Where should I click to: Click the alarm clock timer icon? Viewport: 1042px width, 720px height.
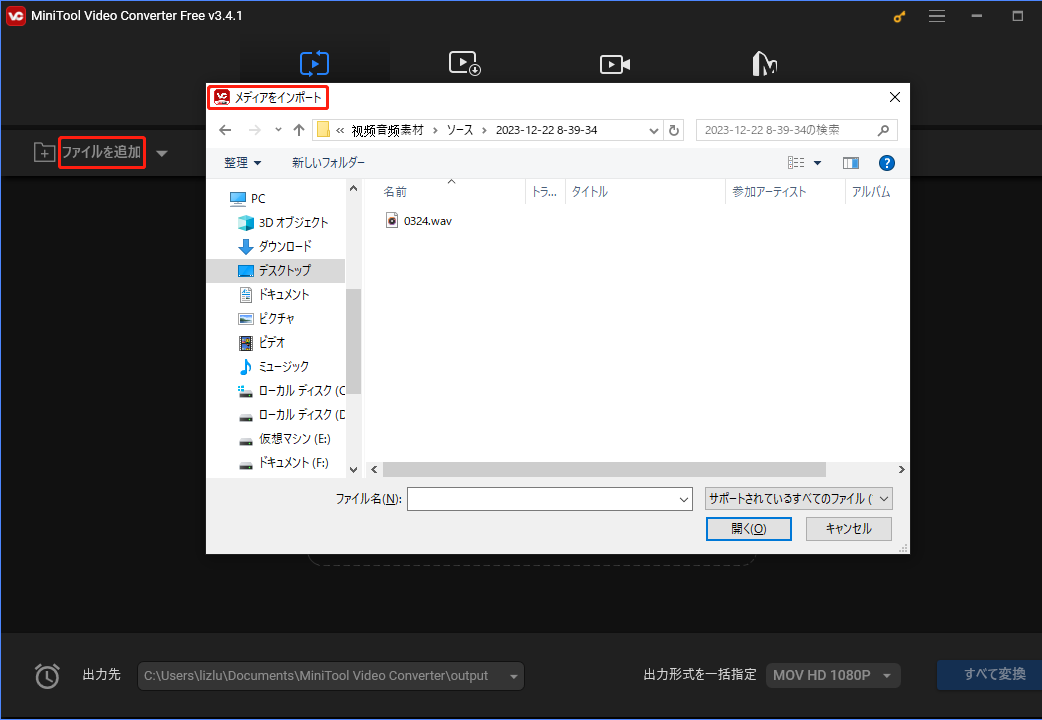click(47, 675)
